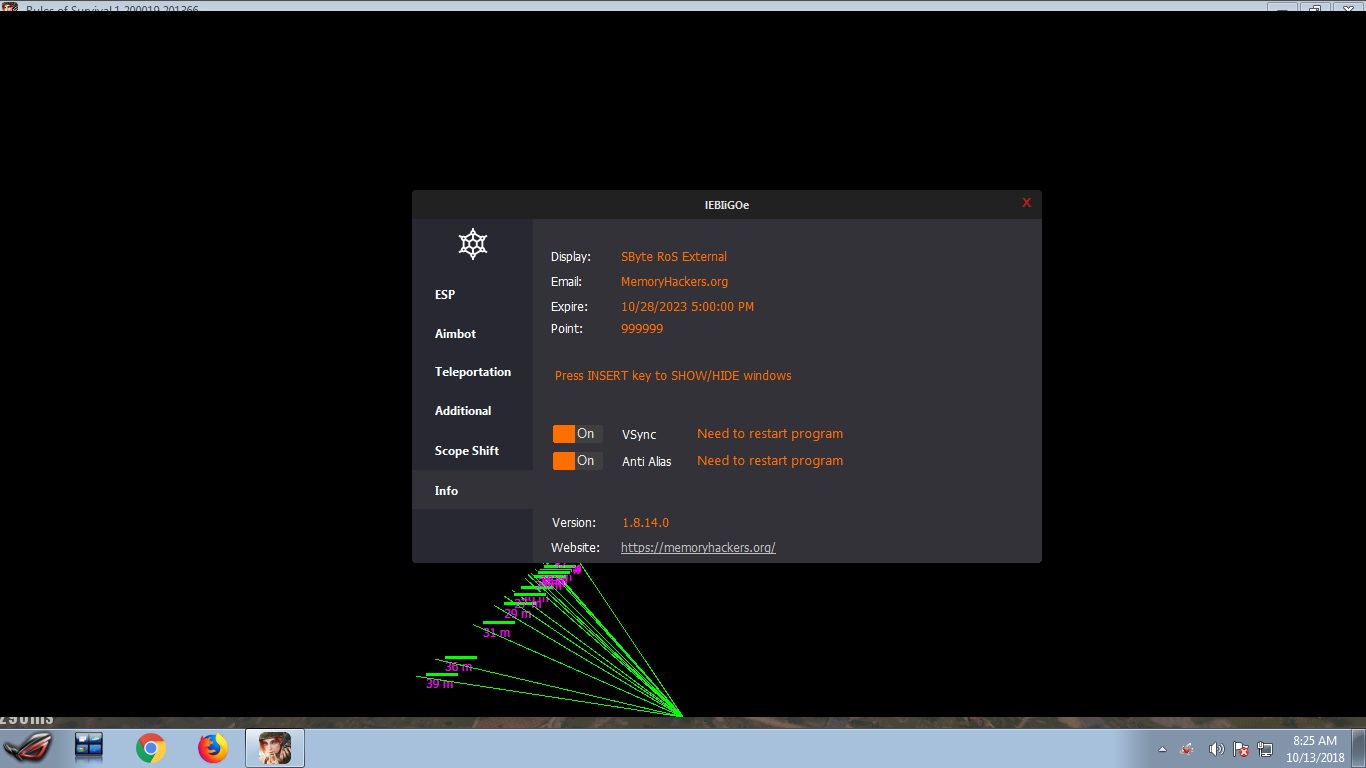Click the red orb tray icon
1366x768 pixels.
point(1188,749)
